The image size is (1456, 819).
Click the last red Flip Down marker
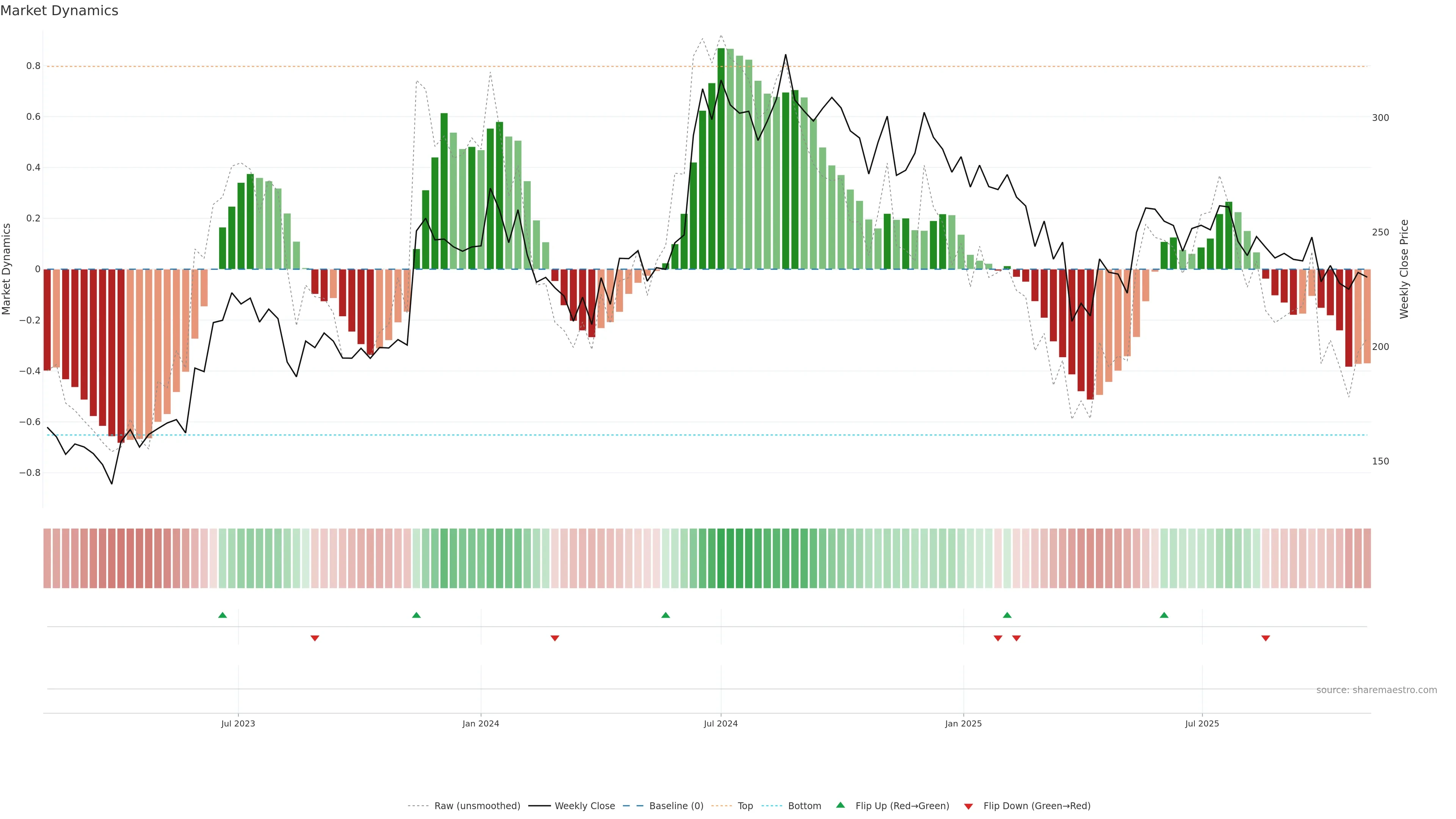(x=1266, y=638)
